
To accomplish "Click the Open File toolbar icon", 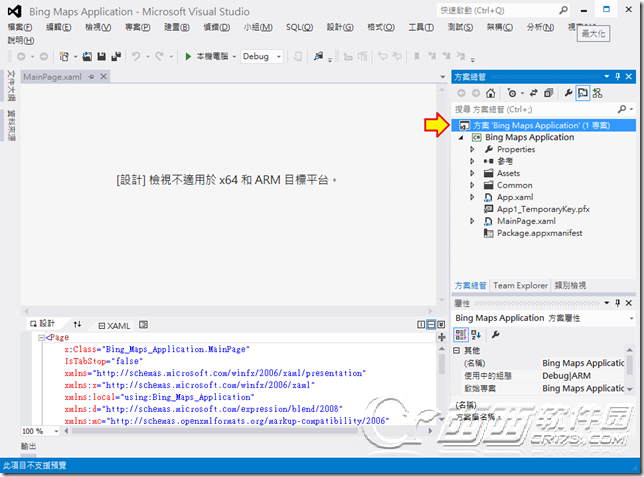I will [87, 56].
